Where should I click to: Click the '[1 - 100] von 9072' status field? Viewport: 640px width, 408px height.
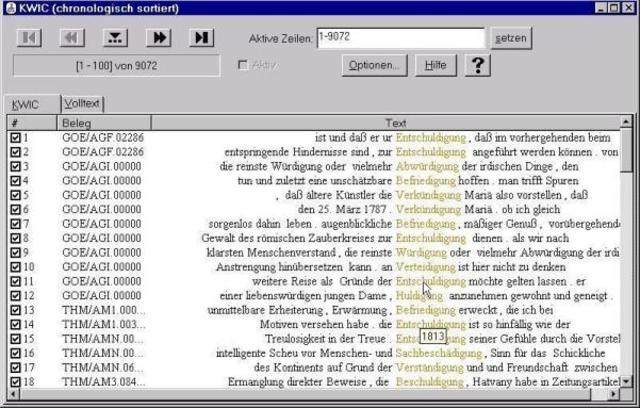tap(117, 66)
